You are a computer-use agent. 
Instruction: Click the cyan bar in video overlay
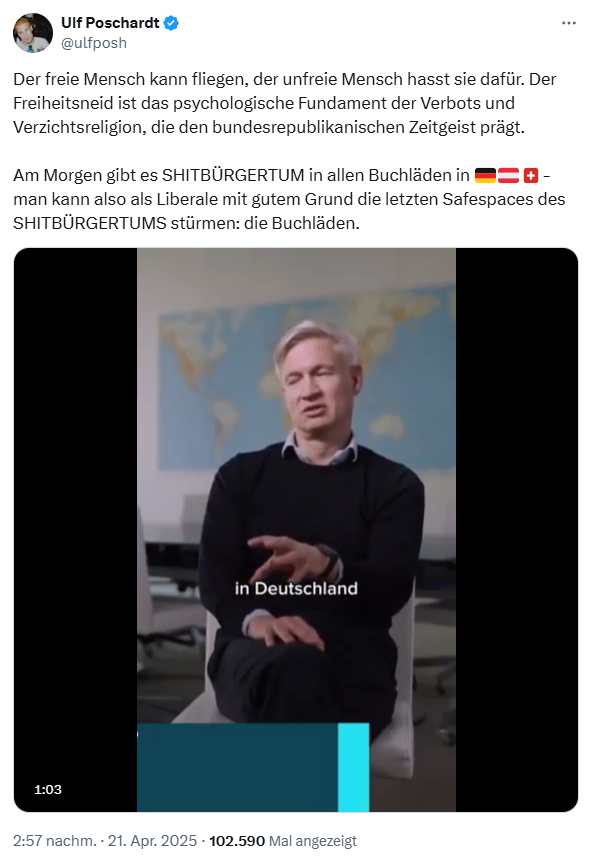point(353,767)
